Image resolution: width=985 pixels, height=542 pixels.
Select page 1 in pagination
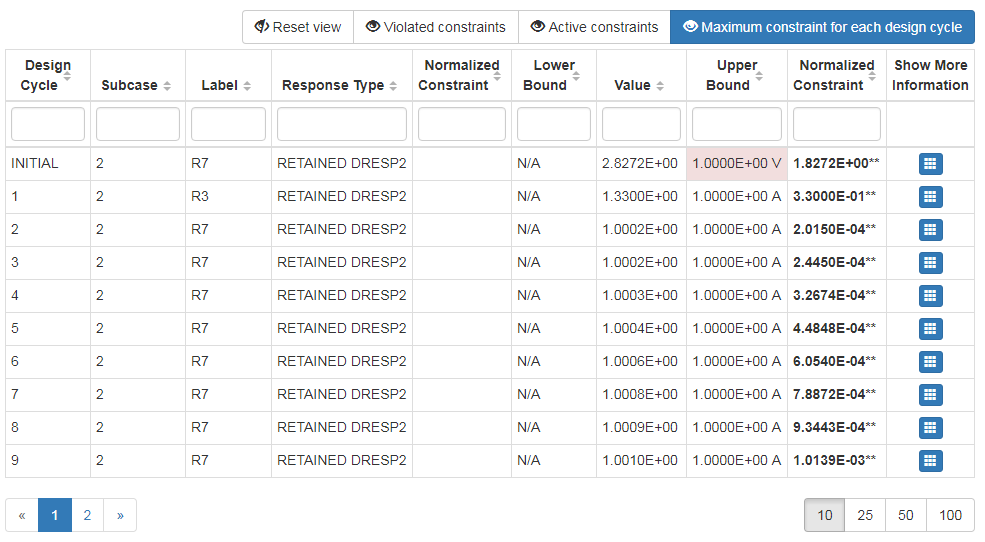pyautogui.click(x=55, y=515)
